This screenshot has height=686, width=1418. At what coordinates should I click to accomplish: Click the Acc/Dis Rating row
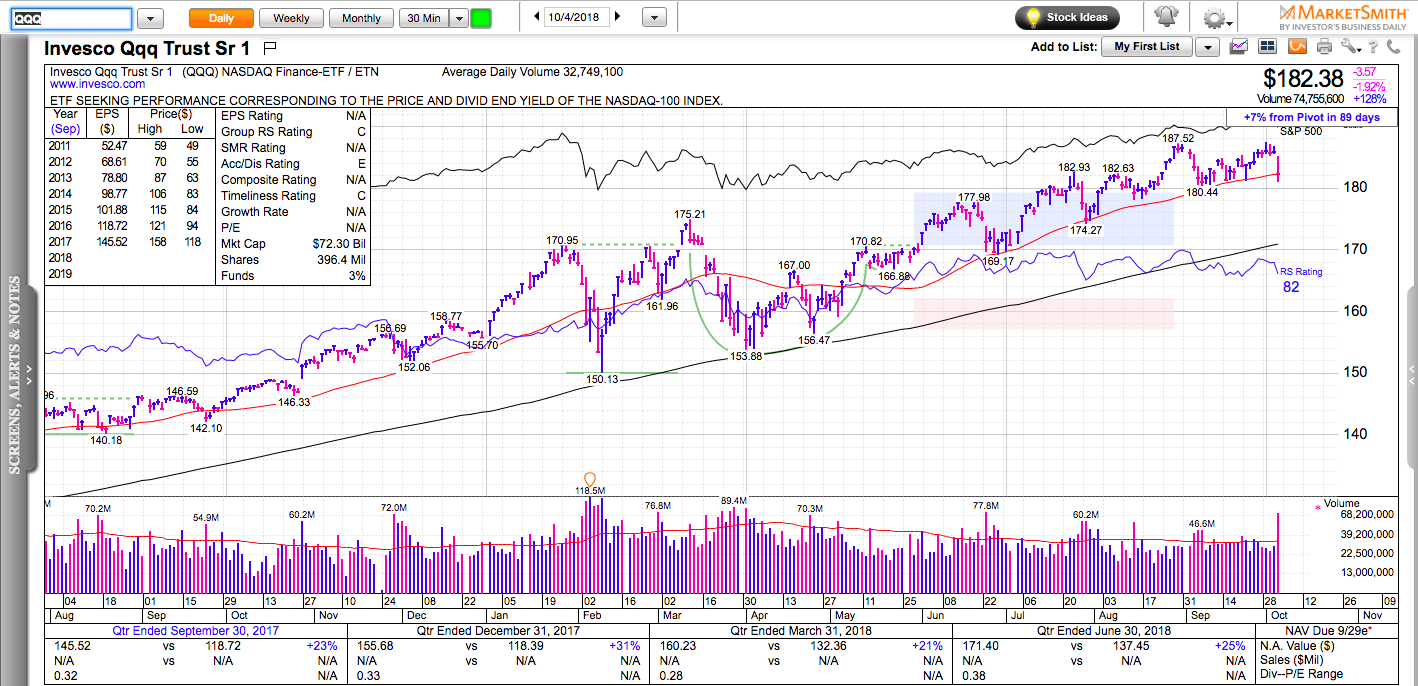point(294,163)
